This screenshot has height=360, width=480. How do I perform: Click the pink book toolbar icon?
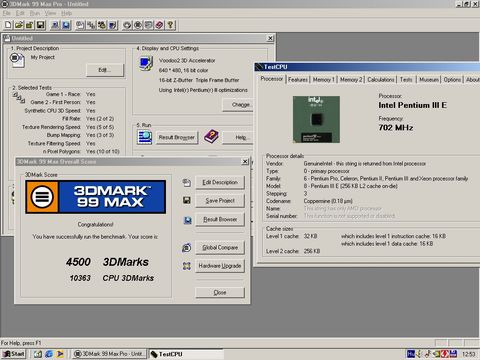click(159, 25)
